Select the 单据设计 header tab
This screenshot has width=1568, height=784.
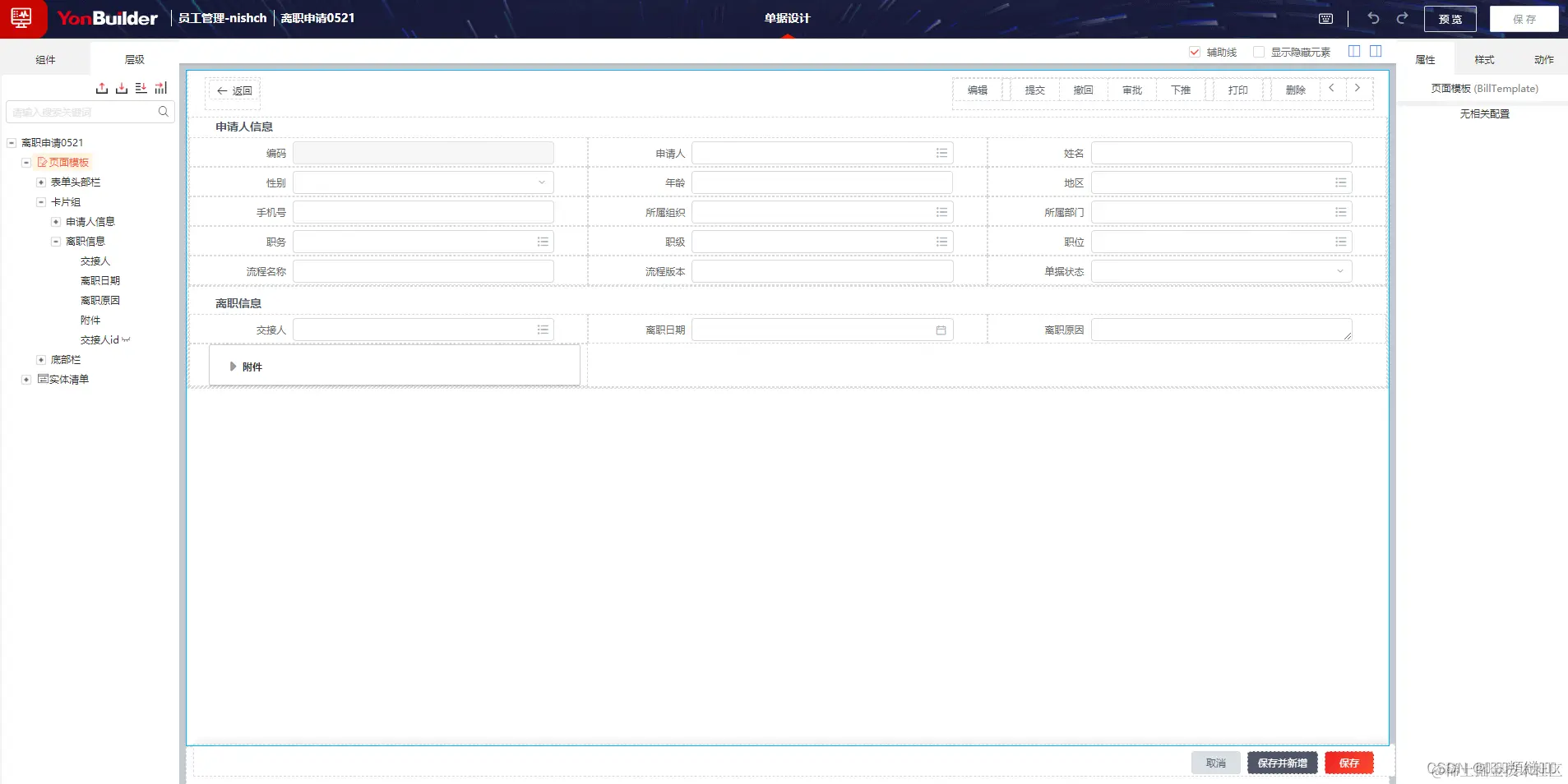787,18
